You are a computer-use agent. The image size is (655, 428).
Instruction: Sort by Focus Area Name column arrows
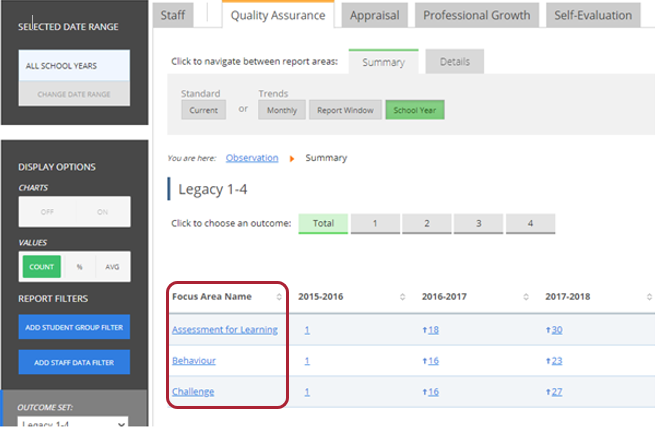tap(279, 297)
